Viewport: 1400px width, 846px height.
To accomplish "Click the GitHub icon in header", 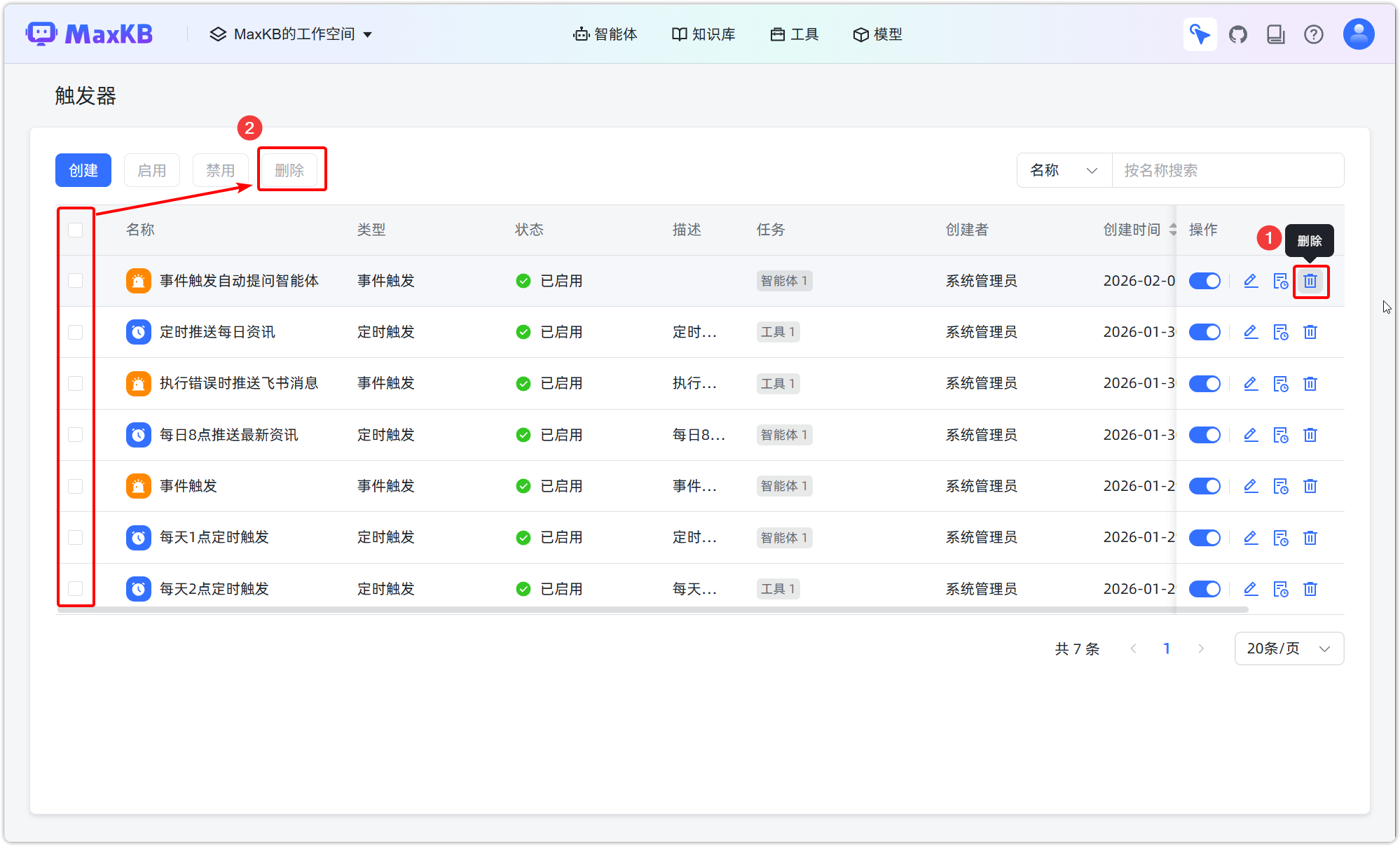I will pos(1238,34).
